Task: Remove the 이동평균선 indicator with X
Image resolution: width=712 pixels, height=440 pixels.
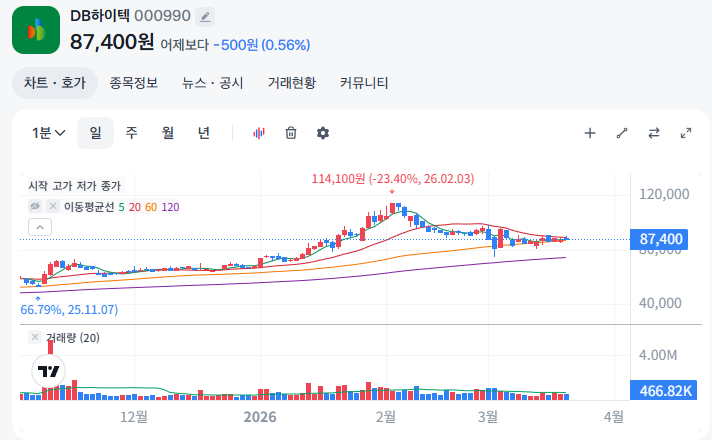Action: point(53,207)
